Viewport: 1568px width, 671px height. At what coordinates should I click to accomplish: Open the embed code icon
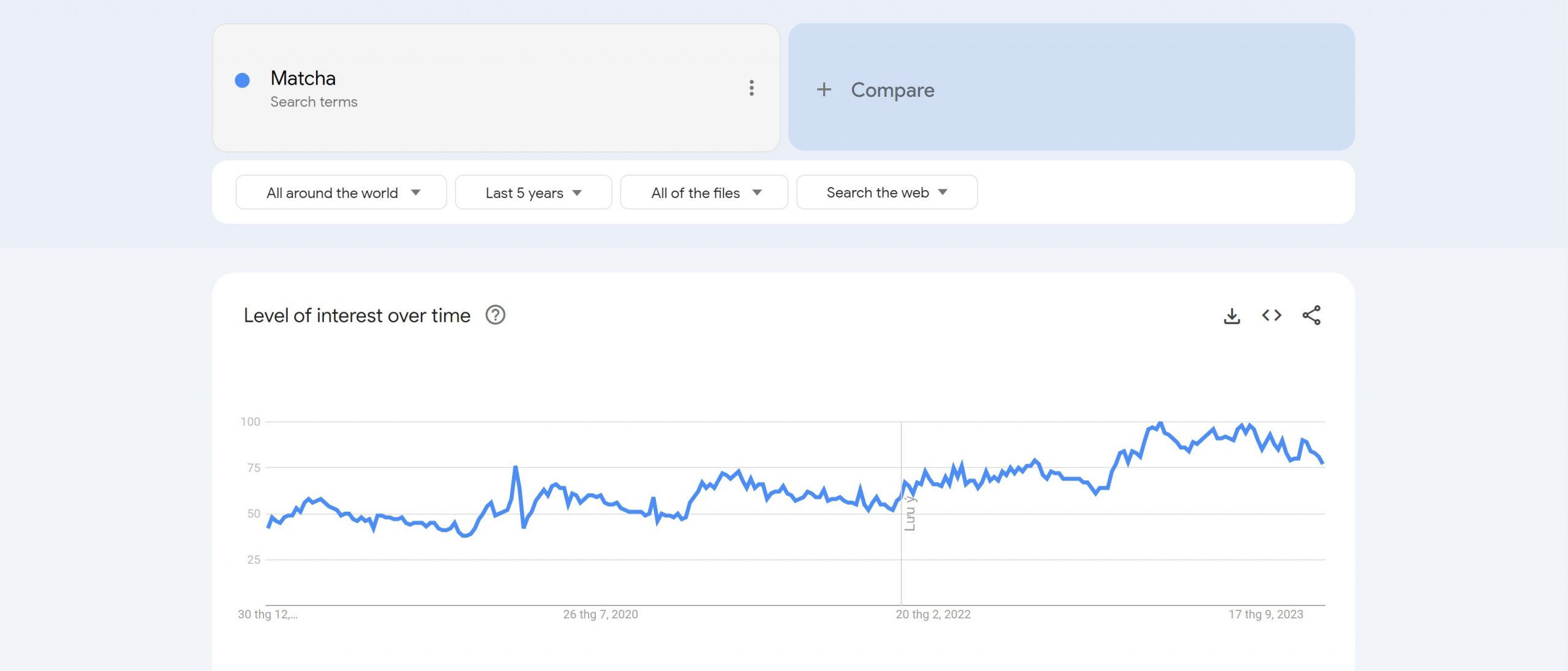[x=1272, y=316]
